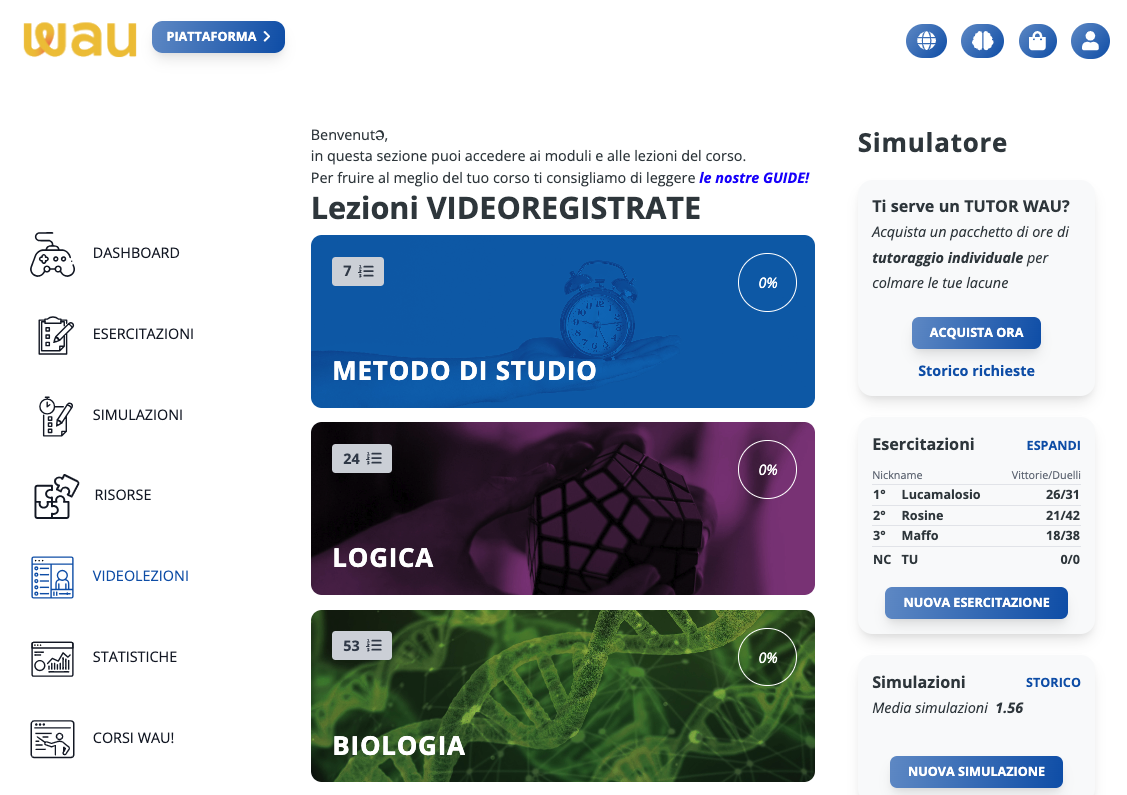
Task: Open 'le nostre GUIDE!' link
Action: 754,178
